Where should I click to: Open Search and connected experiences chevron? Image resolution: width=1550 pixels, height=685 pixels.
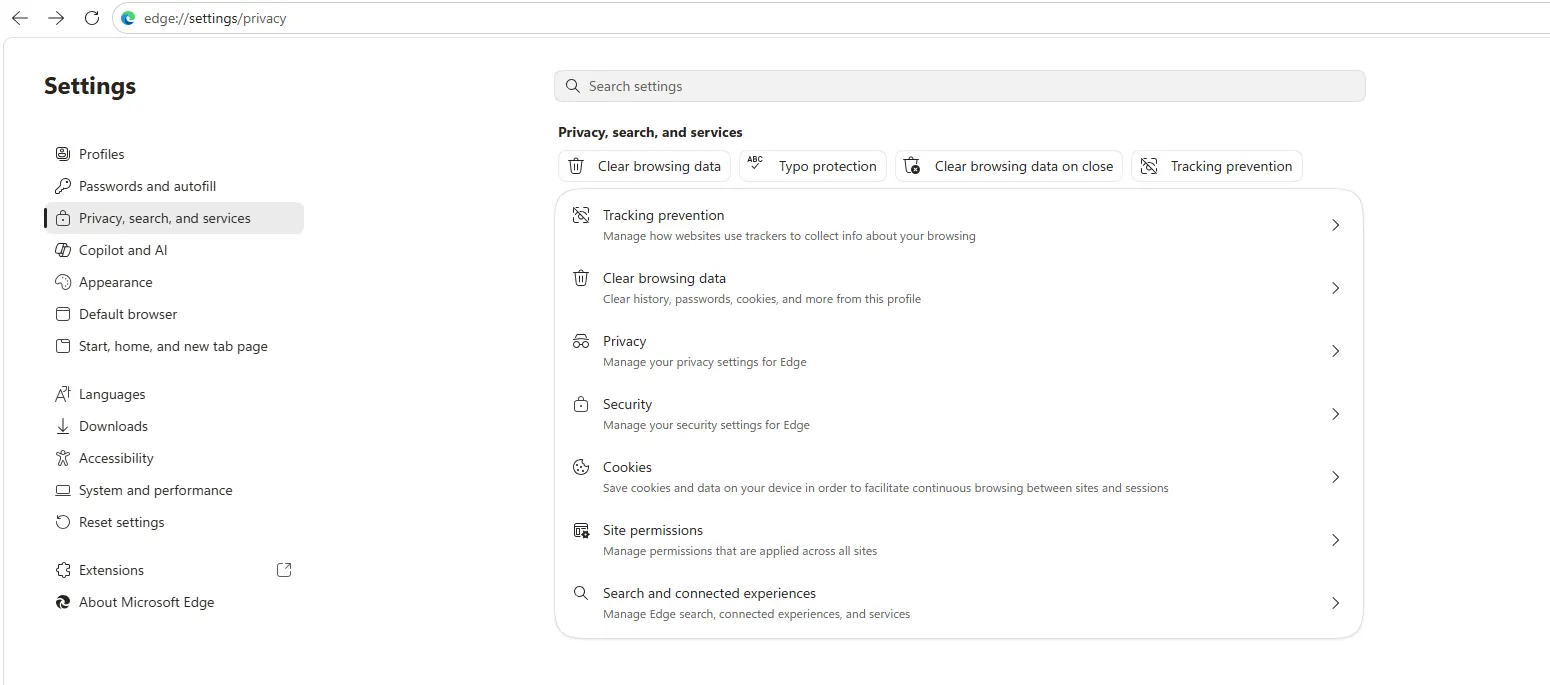tap(1335, 603)
